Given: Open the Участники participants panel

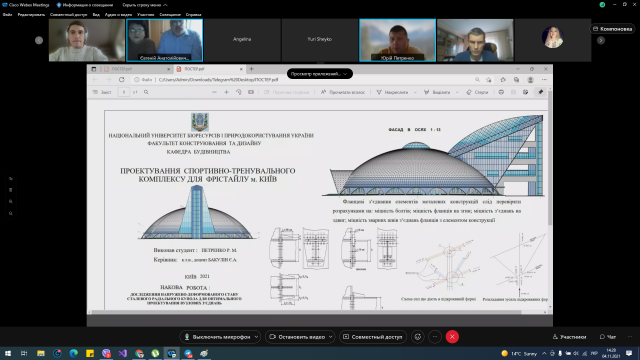Looking at the screenshot, I should pos(569,337).
